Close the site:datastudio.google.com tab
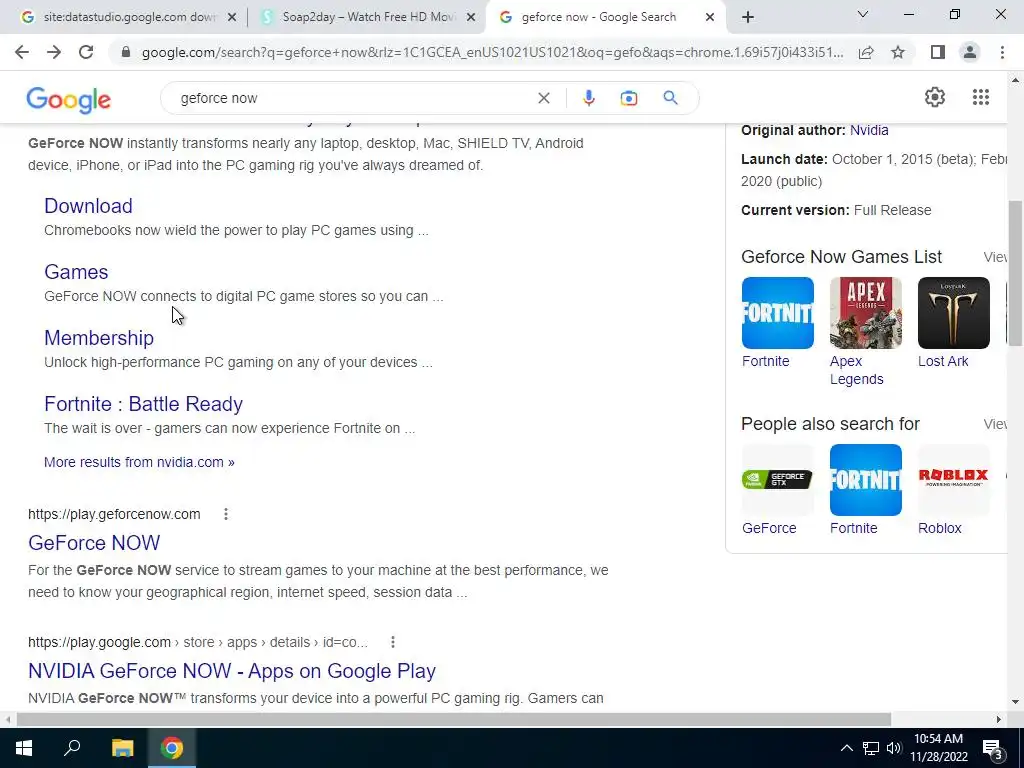The width and height of the screenshot is (1024, 768). 232,18
